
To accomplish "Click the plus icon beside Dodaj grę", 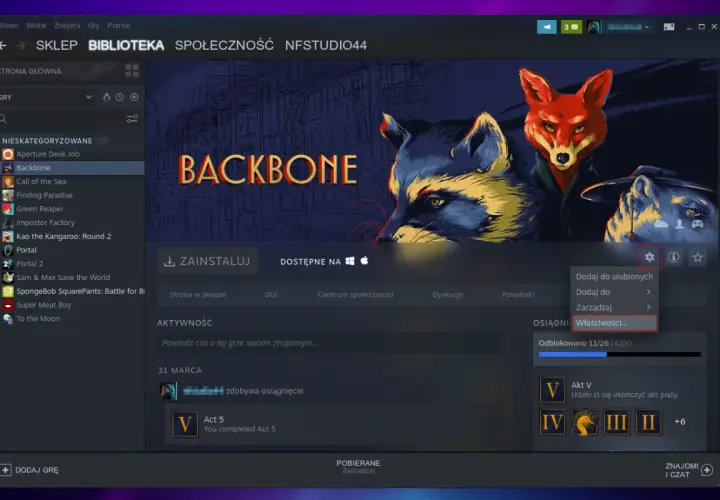I will [x=6, y=470].
